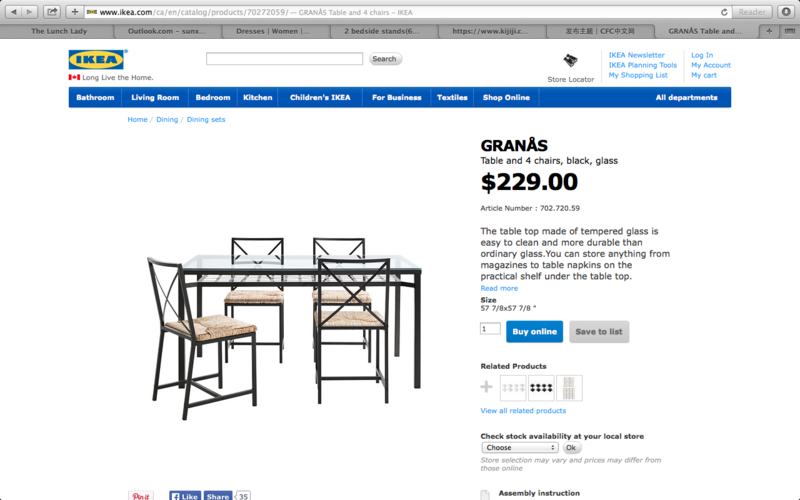This screenshot has width=800, height=500.
Task: Go back with Safari's back arrow
Action: 14,12
